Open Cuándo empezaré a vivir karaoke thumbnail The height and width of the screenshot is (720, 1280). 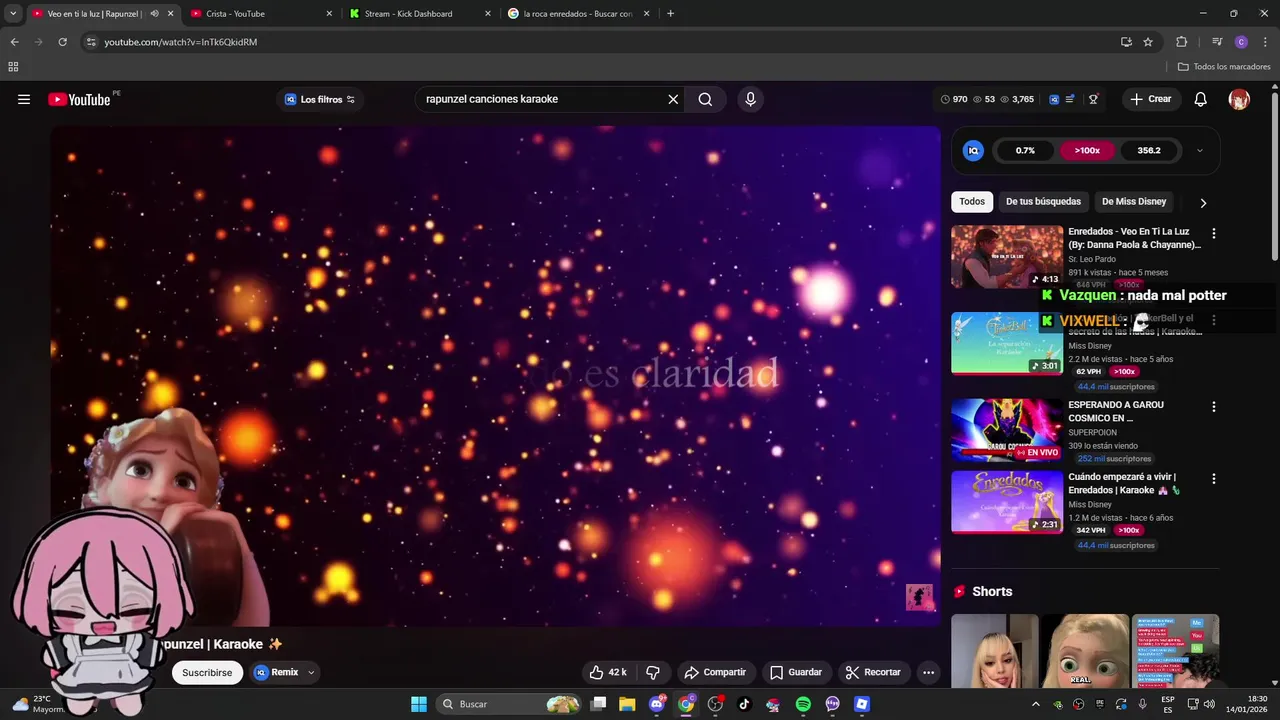pyautogui.click(x=1007, y=502)
